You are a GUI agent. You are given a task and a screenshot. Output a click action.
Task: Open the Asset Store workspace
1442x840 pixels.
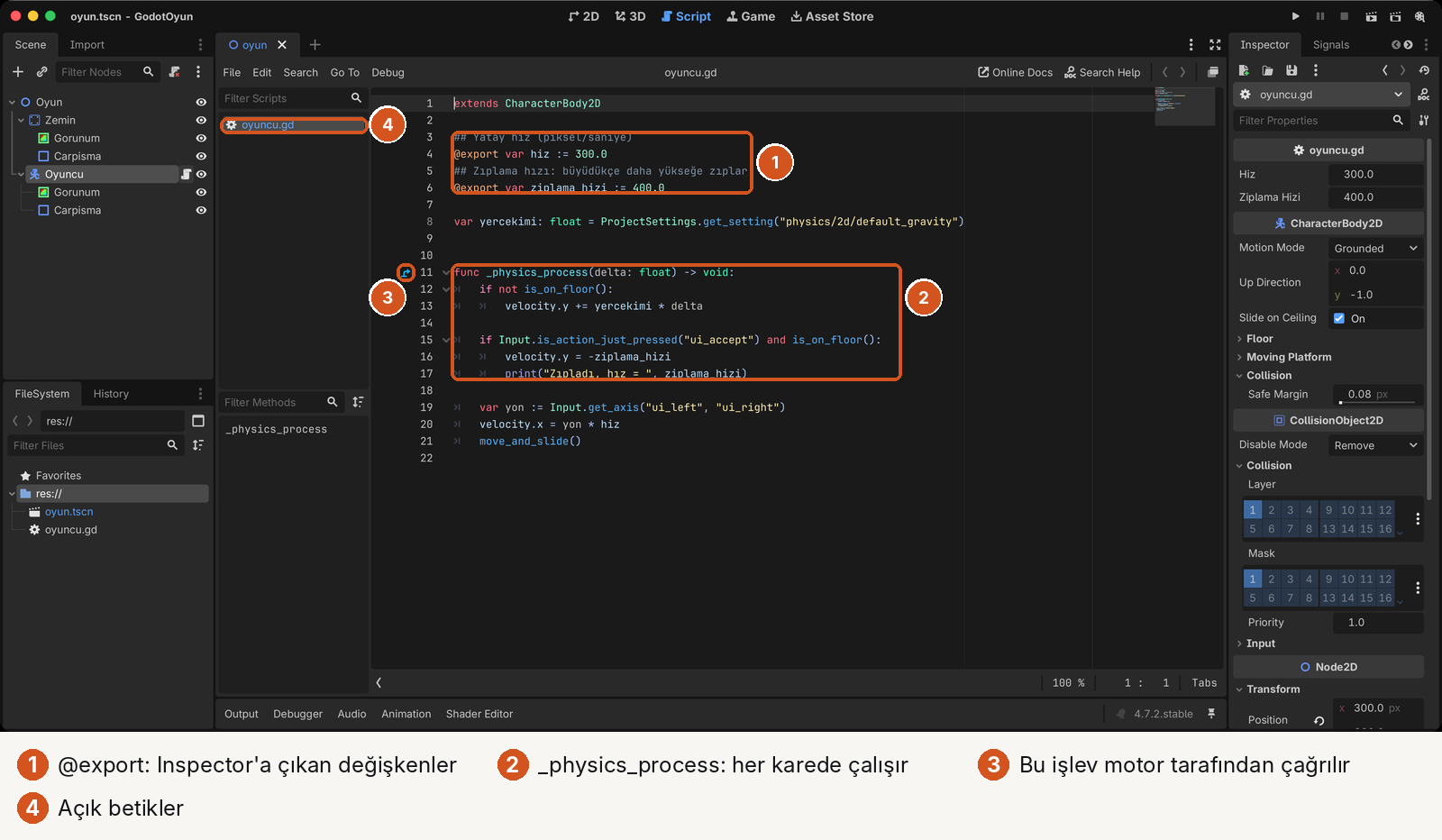pyautogui.click(x=832, y=16)
